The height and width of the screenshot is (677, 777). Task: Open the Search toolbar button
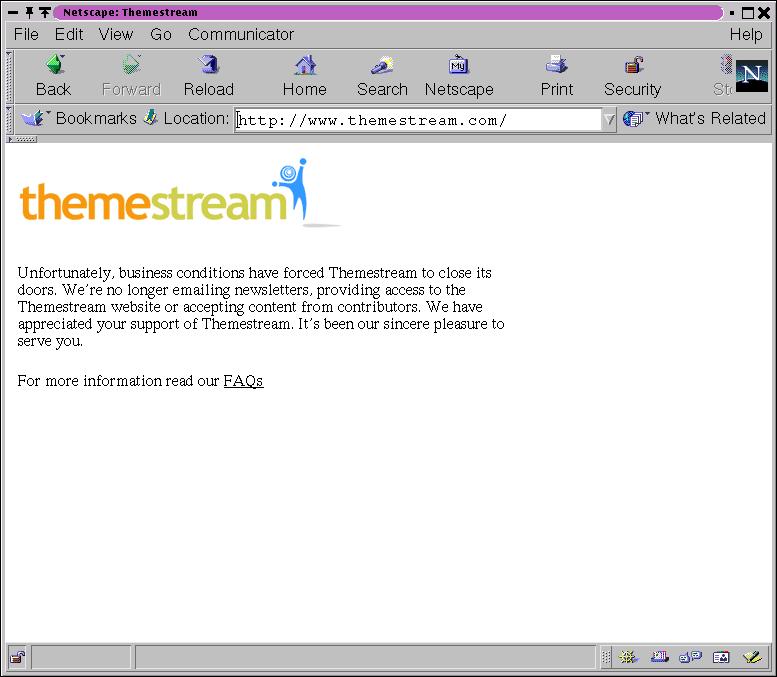point(382,76)
